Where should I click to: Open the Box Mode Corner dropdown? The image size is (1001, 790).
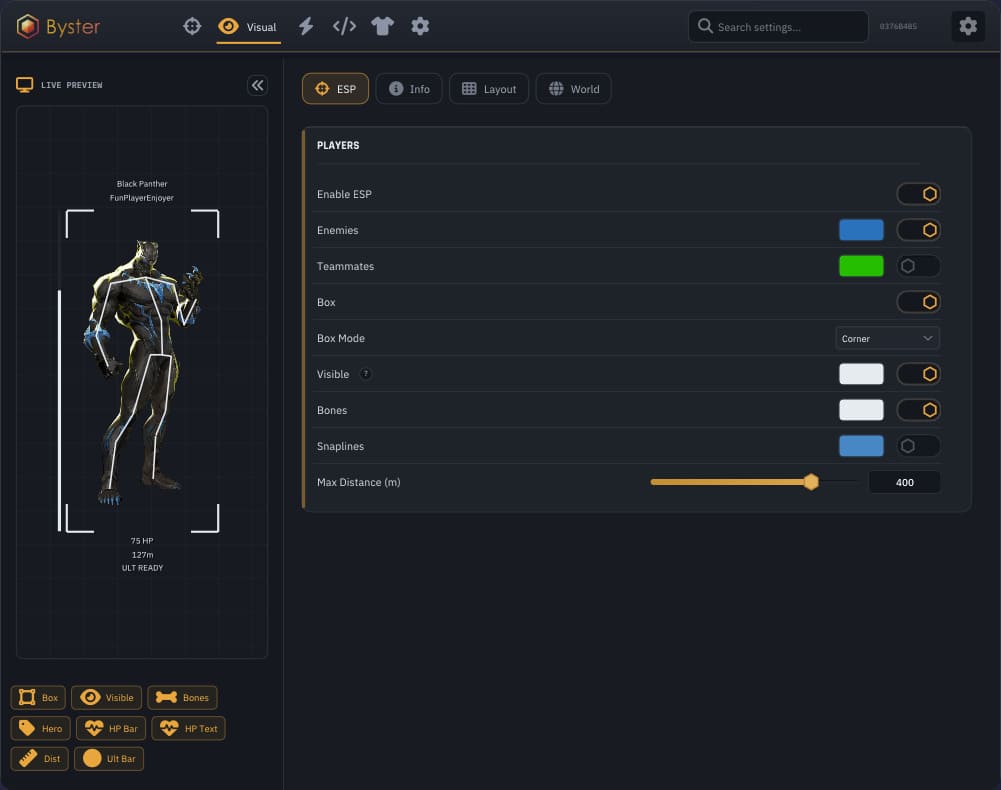point(887,338)
